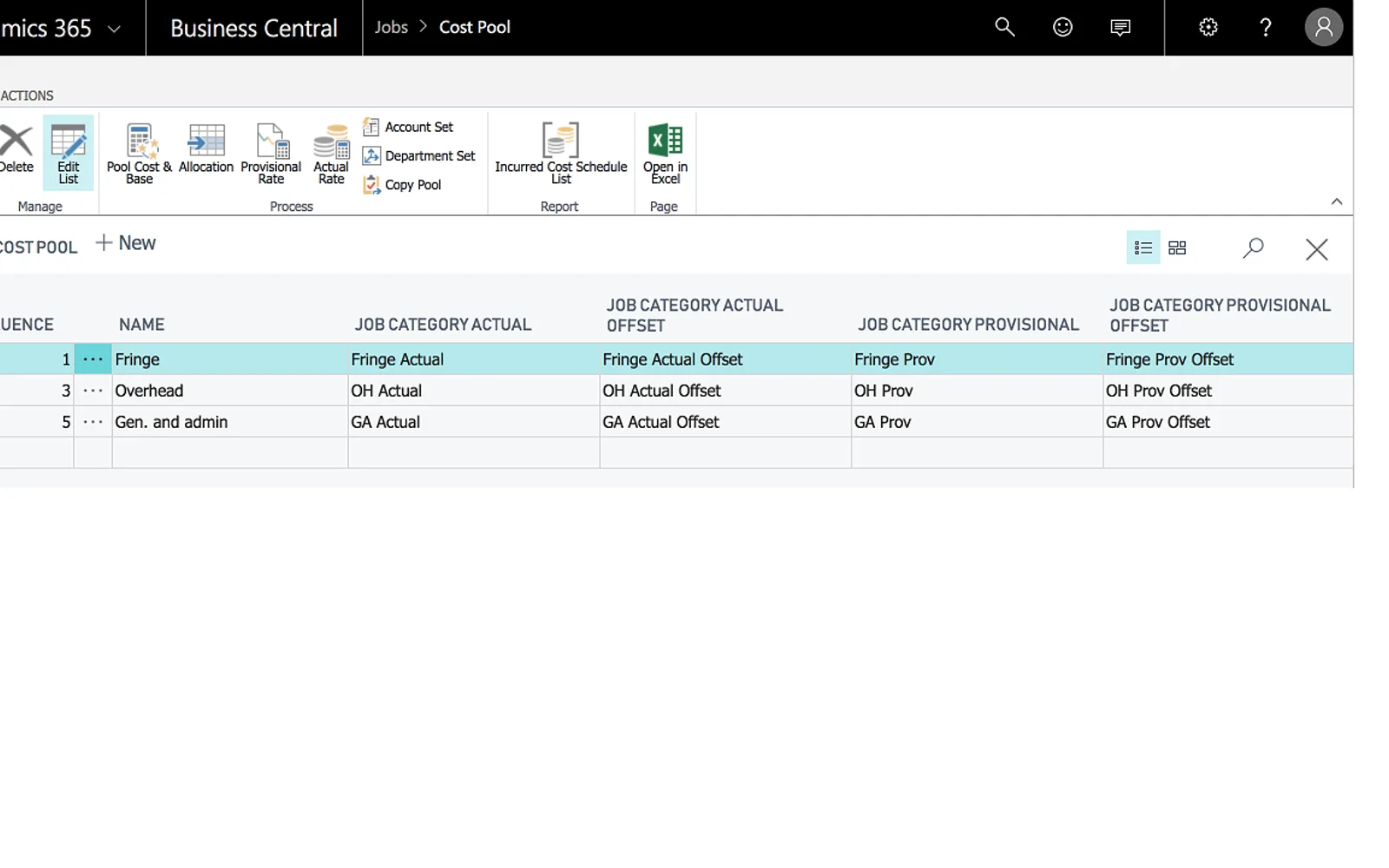The height and width of the screenshot is (868, 1389).
Task: Select the Fringe Actual Offset cell
Action: (x=726, y=359)
